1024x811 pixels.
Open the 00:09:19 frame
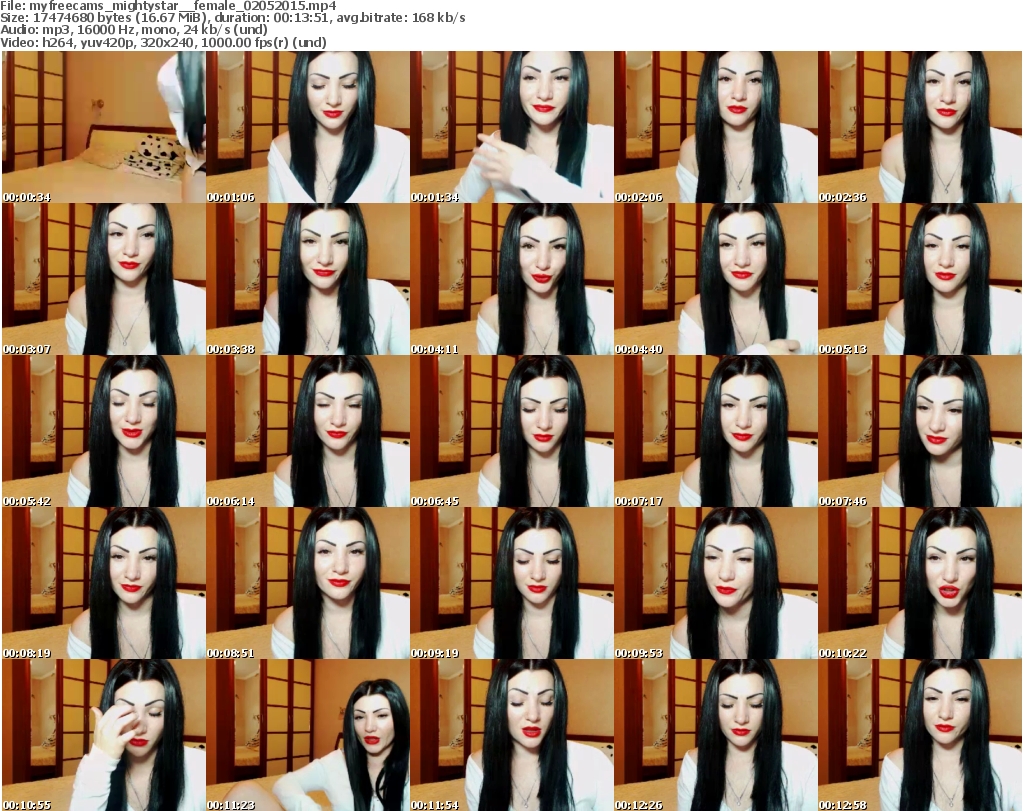coord(511,583)
